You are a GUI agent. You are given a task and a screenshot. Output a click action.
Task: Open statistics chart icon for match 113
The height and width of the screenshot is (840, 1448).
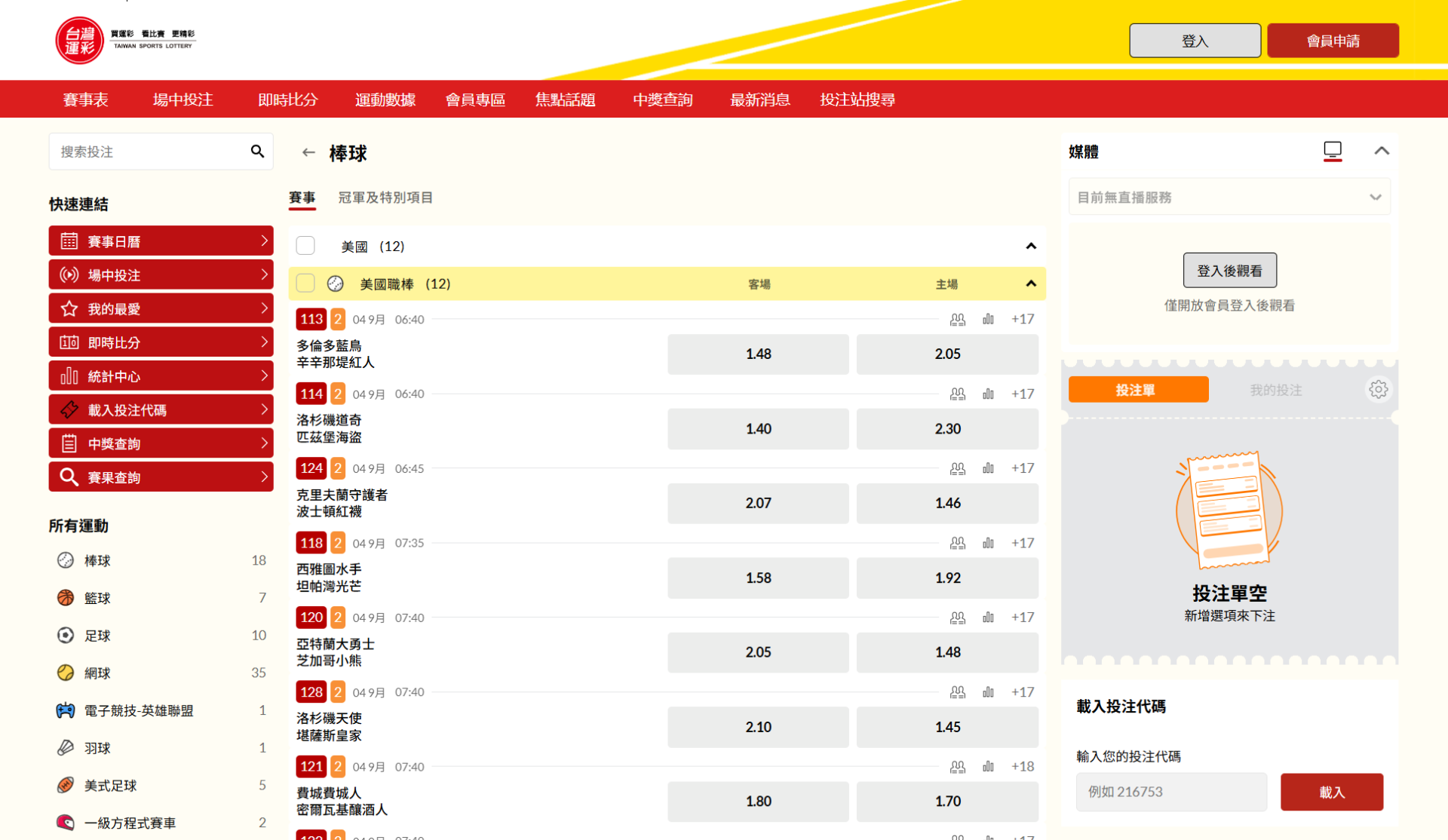tap(988, 320)
